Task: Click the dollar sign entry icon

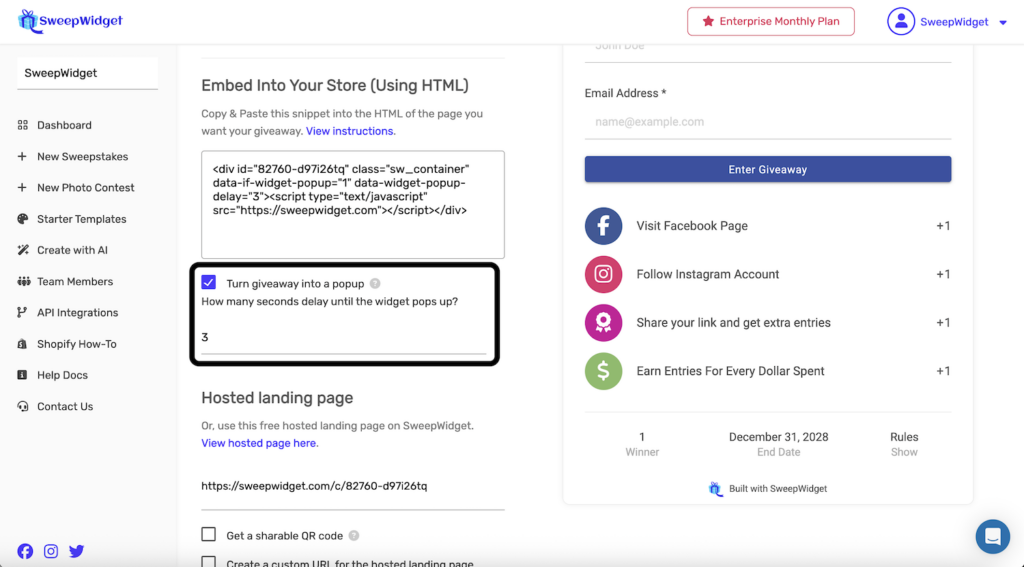Action: point(603,371)
